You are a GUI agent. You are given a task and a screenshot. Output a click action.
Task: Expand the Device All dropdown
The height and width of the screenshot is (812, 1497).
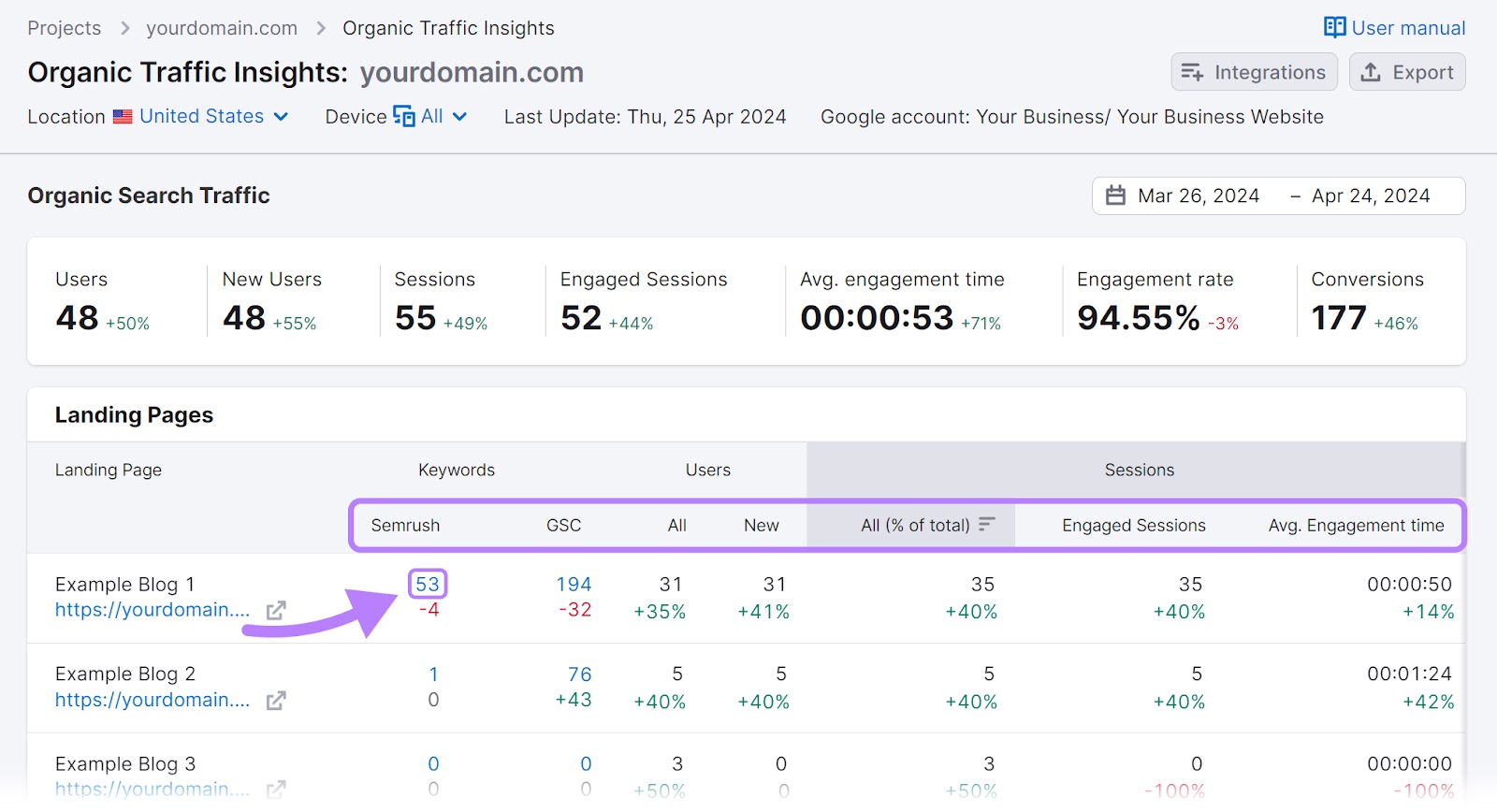[459, 117]
